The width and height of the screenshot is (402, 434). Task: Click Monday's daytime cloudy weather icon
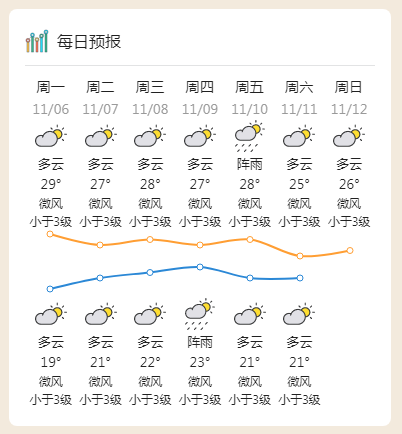51,136
